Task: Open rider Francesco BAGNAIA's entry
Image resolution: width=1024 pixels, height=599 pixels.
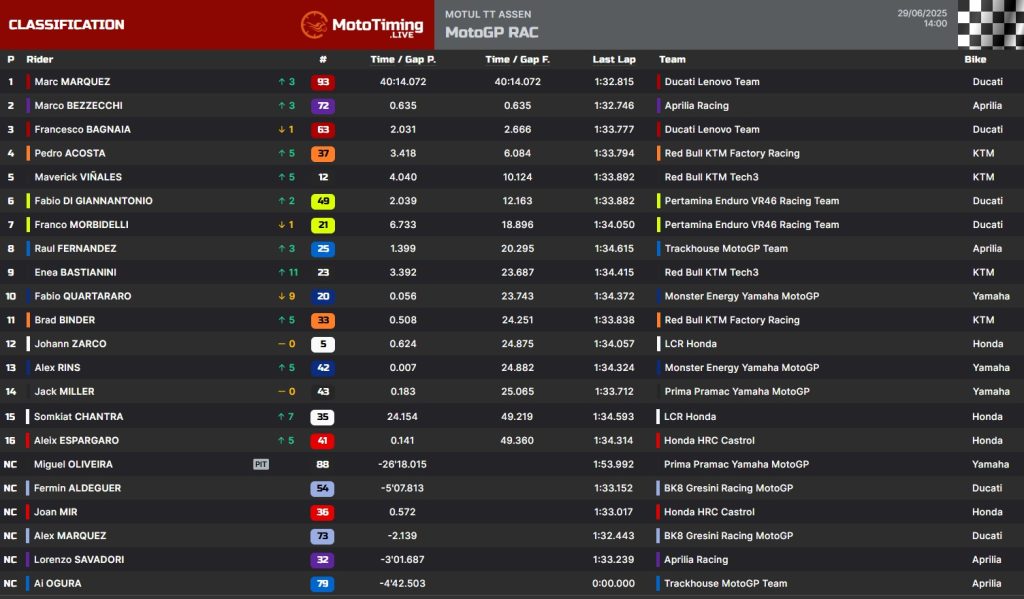Action: tap(82, 129)
